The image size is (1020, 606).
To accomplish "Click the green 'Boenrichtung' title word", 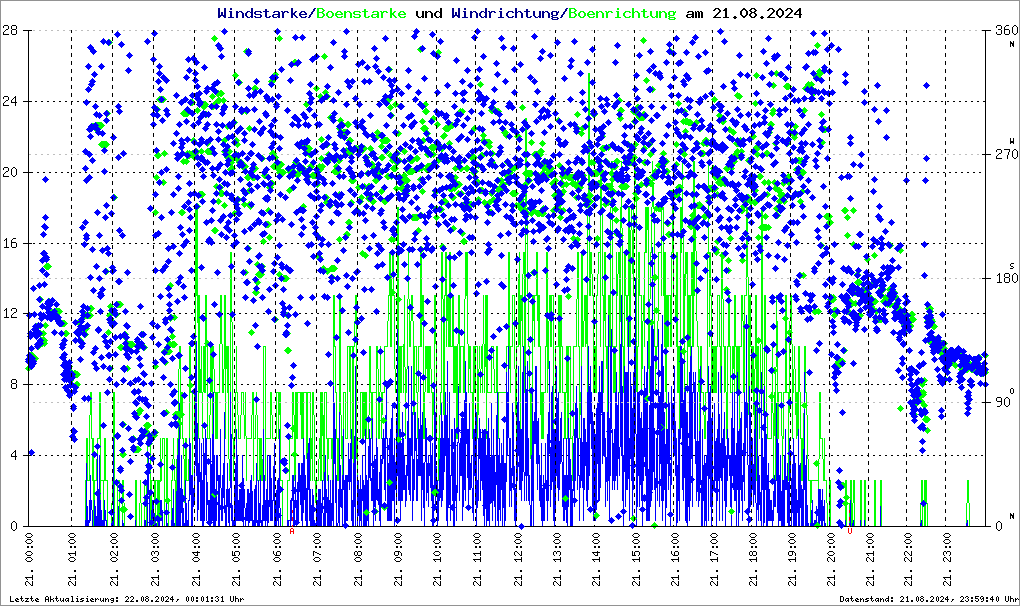I will [x=622, y=13].
